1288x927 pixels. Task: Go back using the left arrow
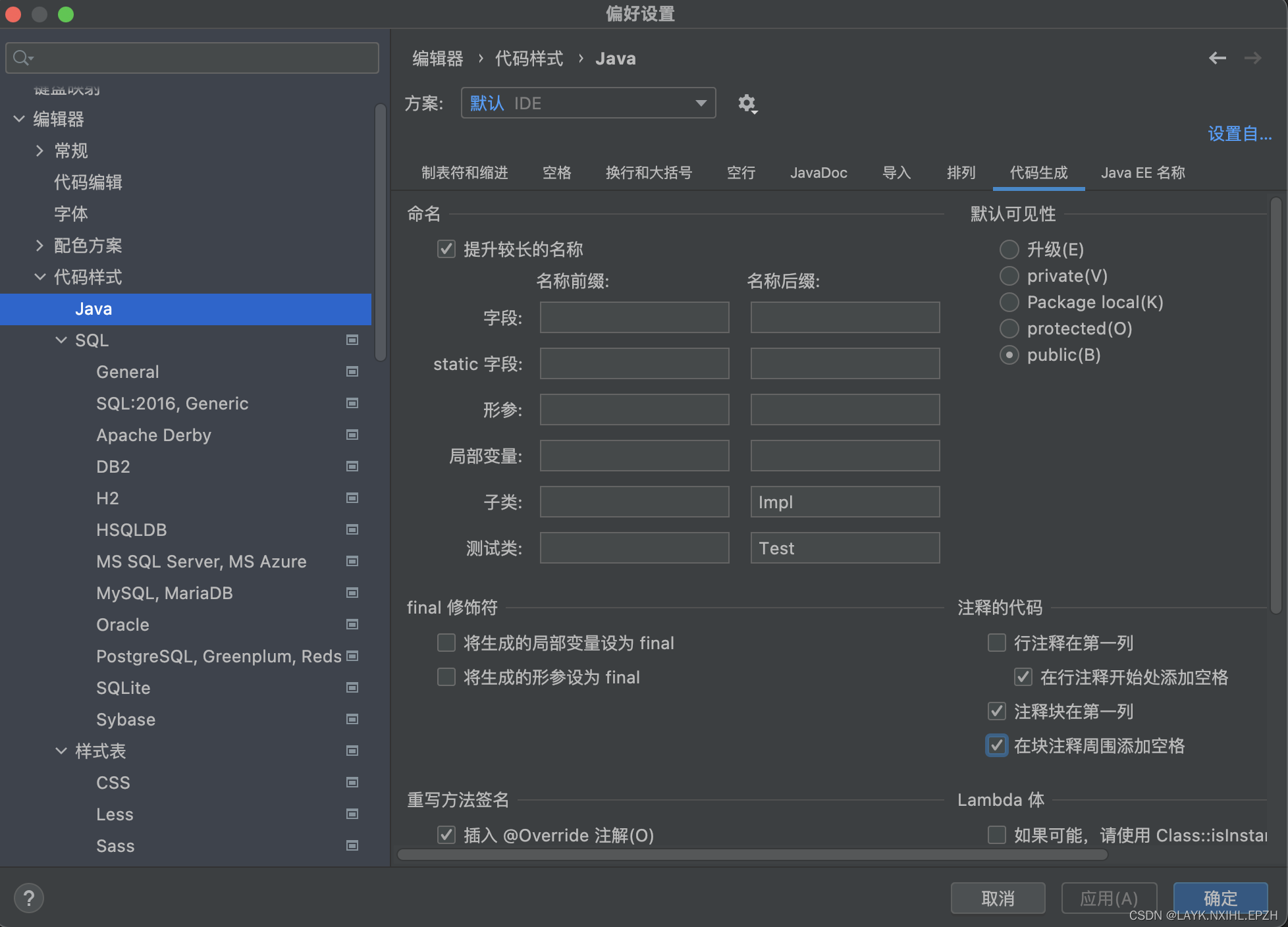1217,58
